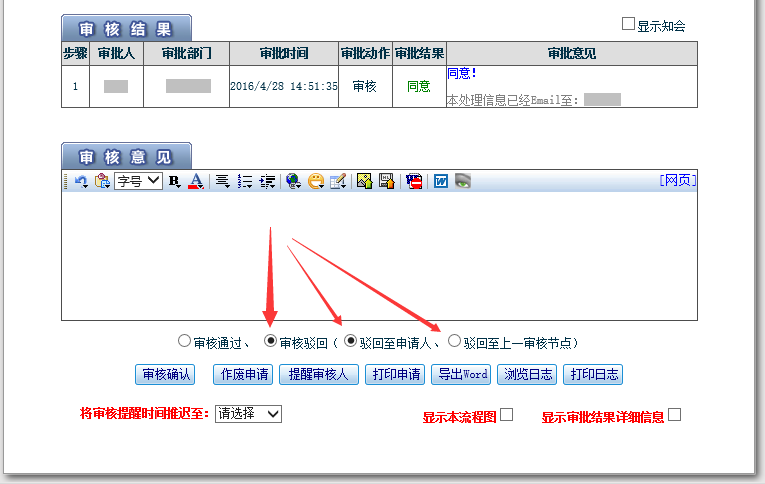This screenshot has height=484, width=765.
Task: Toggle bold text formatting
Action: [174, 181]
